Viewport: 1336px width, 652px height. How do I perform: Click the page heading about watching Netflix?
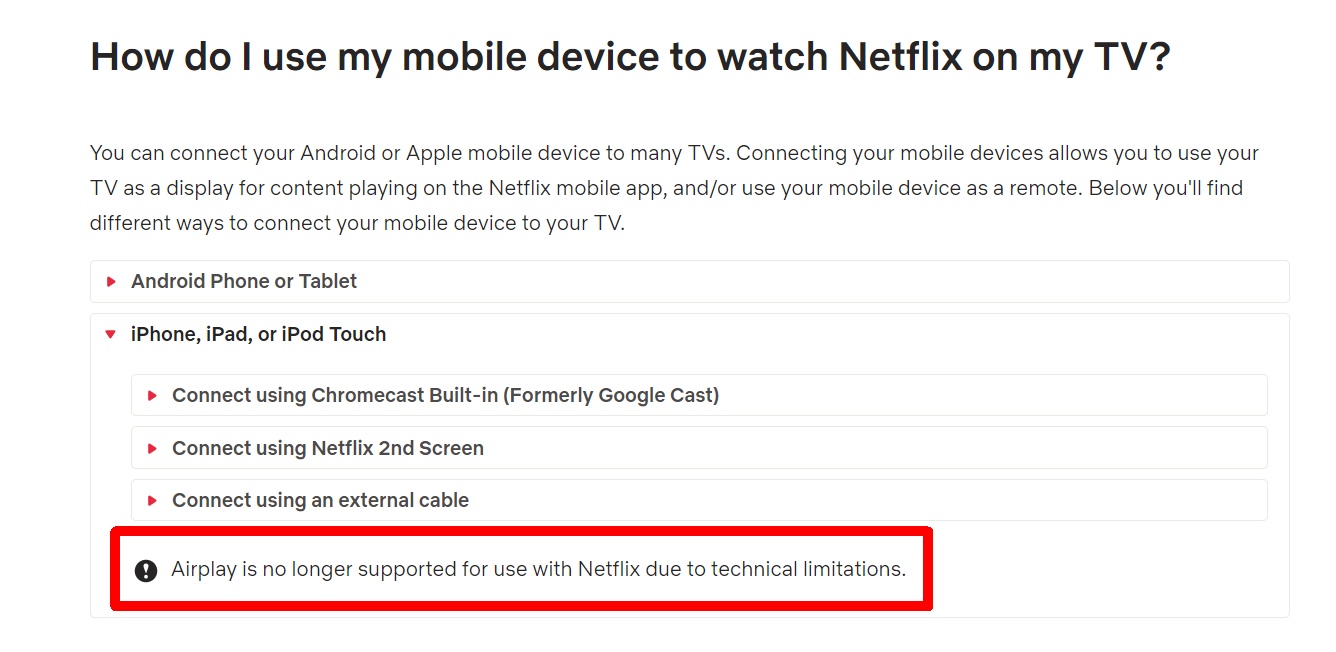click(x=630, y=58)
